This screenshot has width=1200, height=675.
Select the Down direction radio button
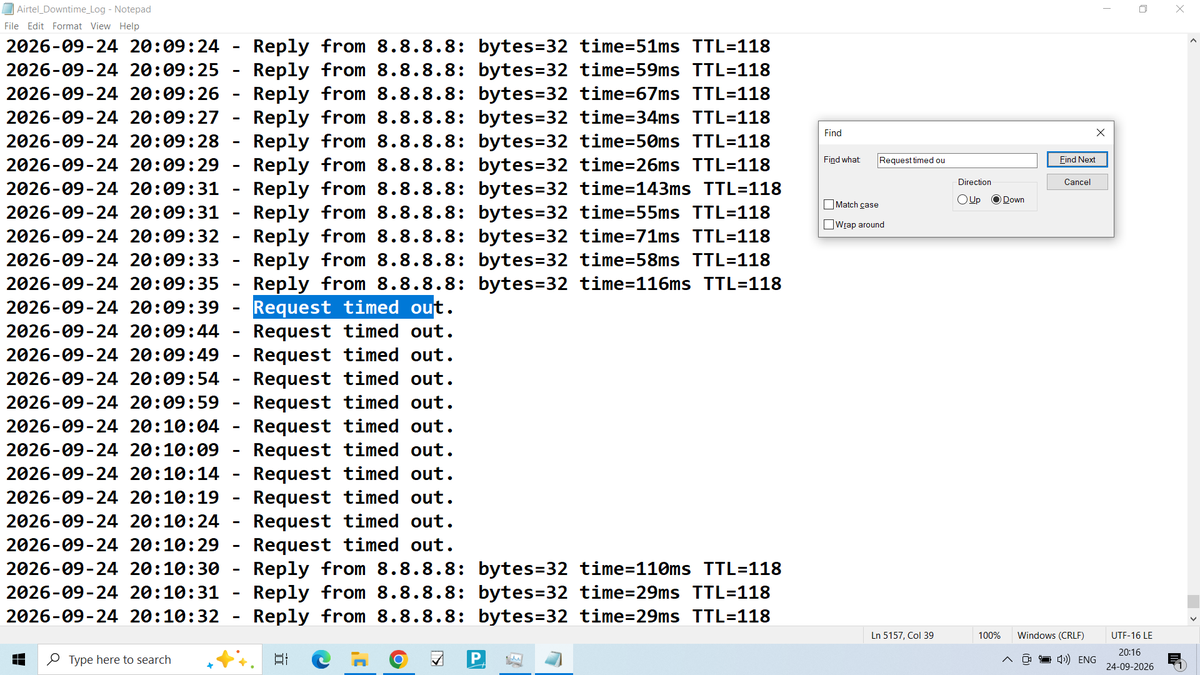coord(997,199)
